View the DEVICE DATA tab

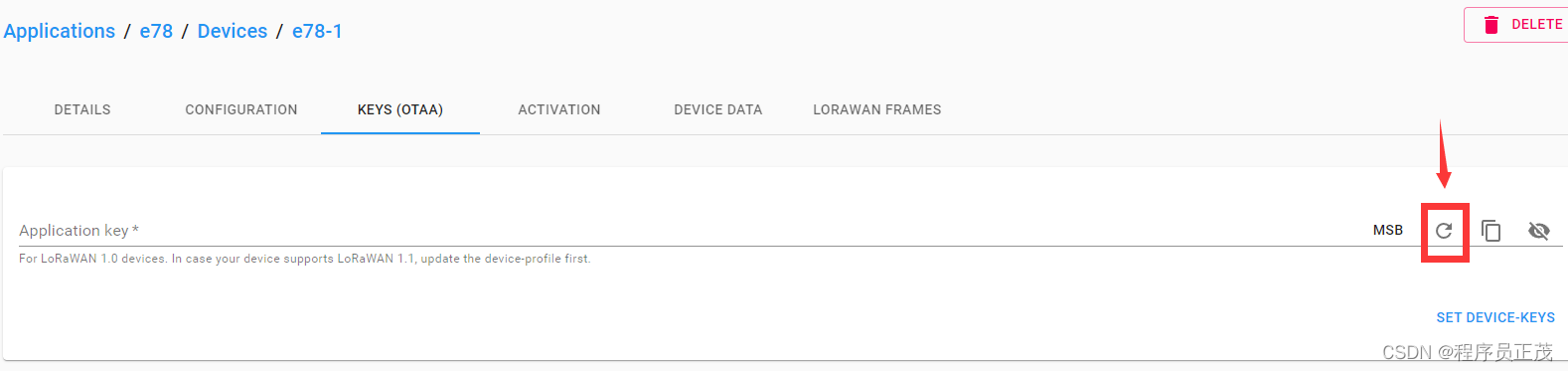click(x=718, y=109)
